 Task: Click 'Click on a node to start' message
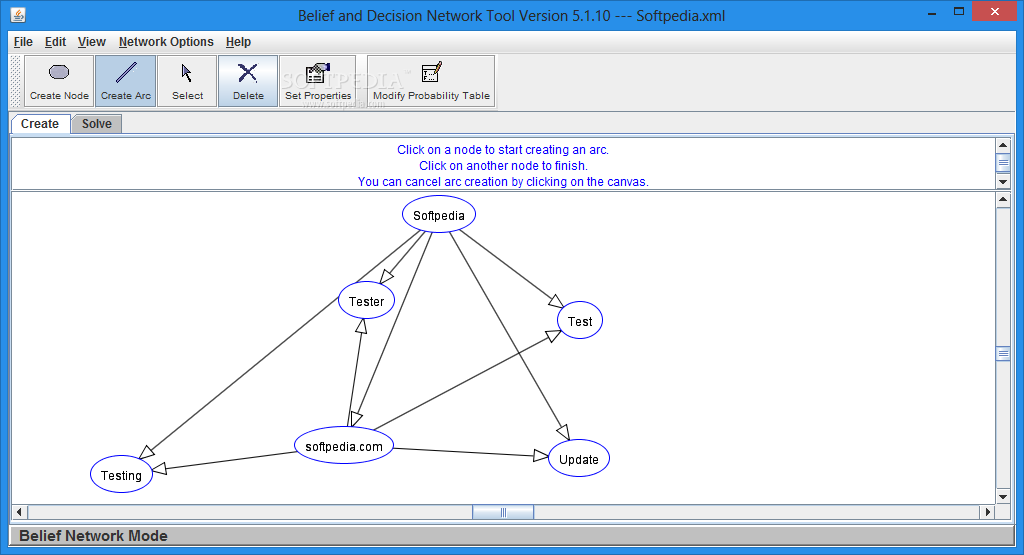tap(503, 150)
